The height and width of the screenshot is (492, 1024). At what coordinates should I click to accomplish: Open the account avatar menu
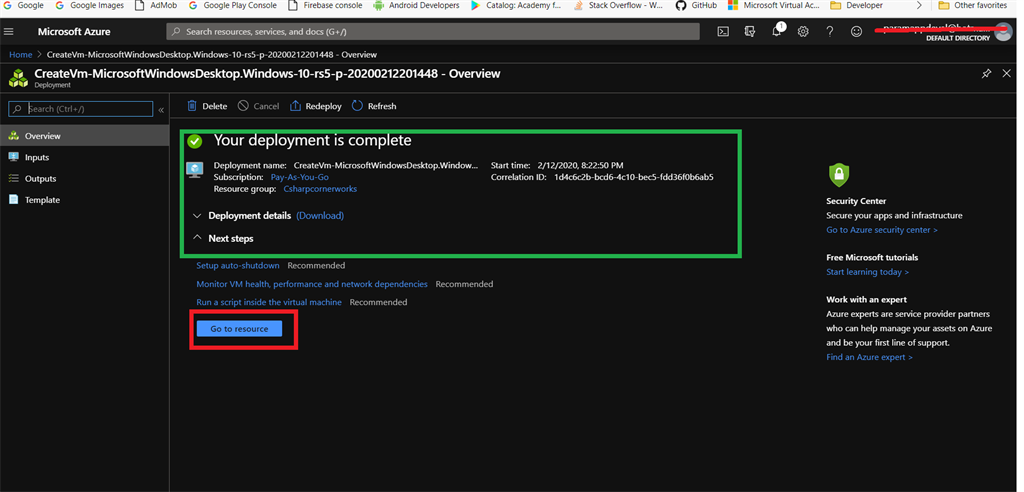pos(1002,31)
